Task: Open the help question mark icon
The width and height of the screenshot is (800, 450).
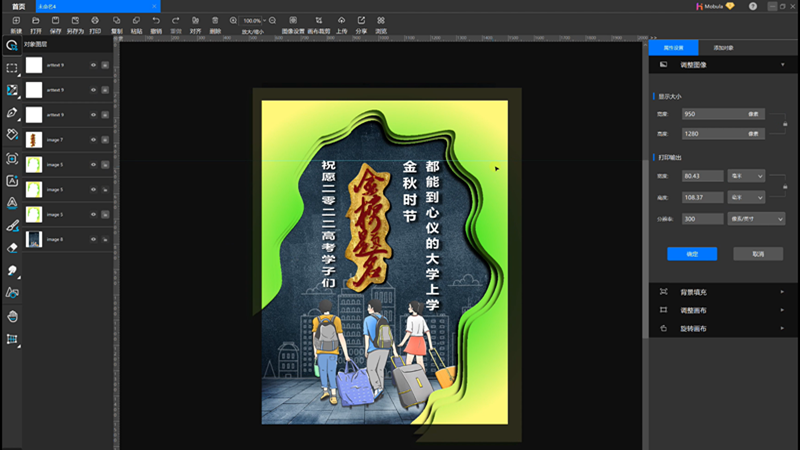Action: pos(753,6)
